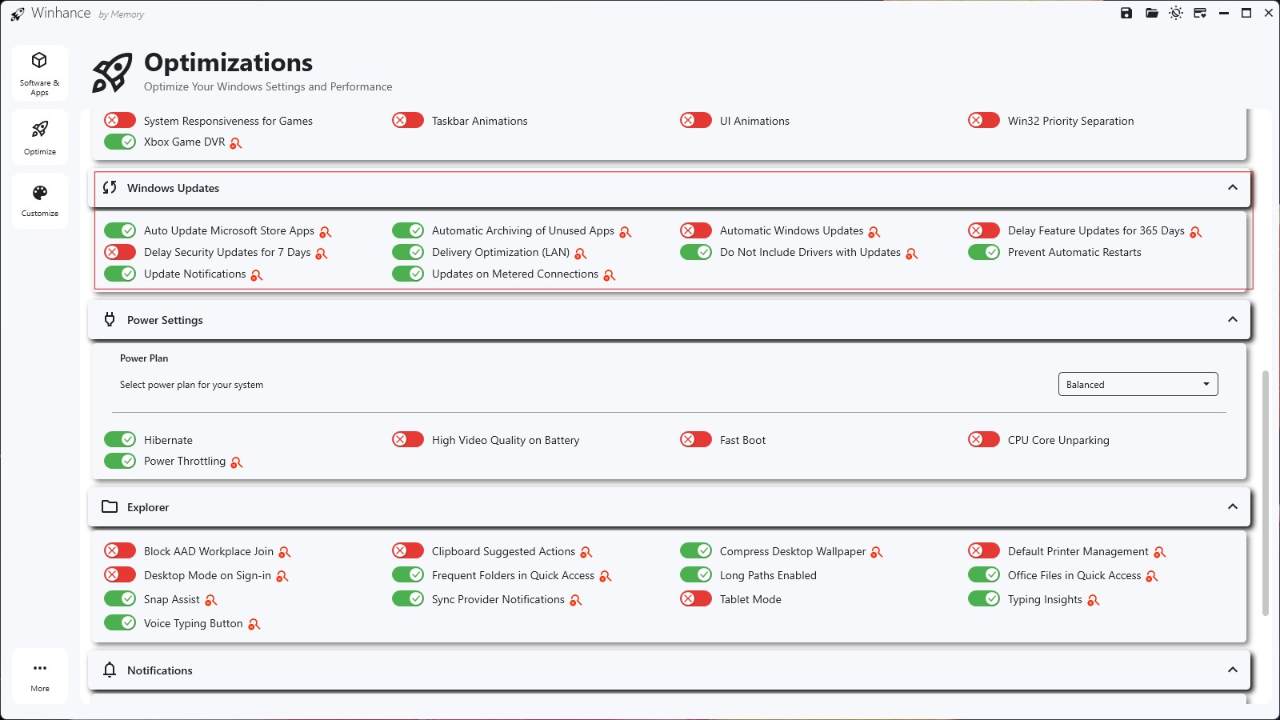
Task: Collapse the Windows Updates section chevron
Action: coord(1232,188)
